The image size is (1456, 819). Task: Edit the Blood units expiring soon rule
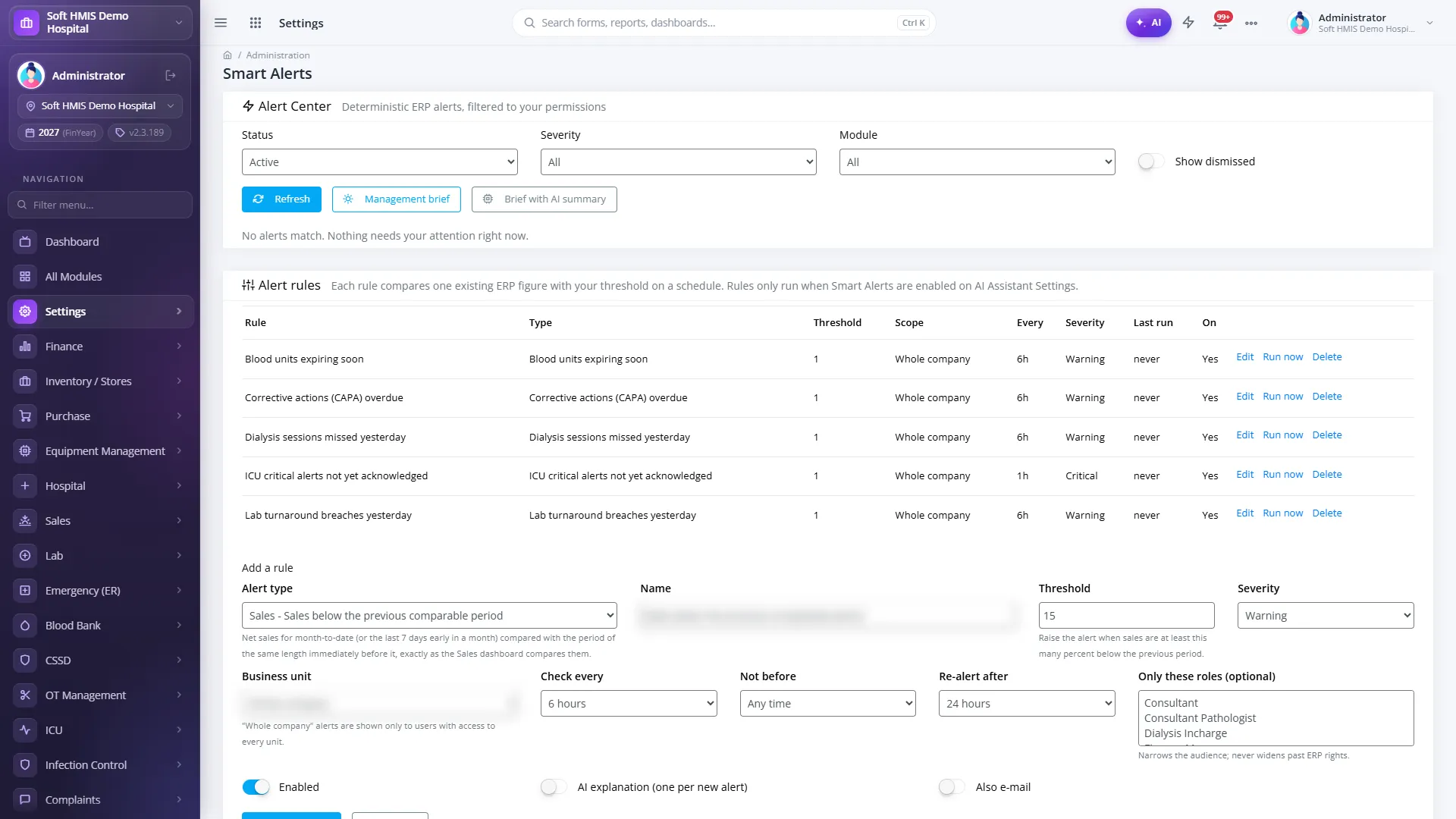[1244, 357]
